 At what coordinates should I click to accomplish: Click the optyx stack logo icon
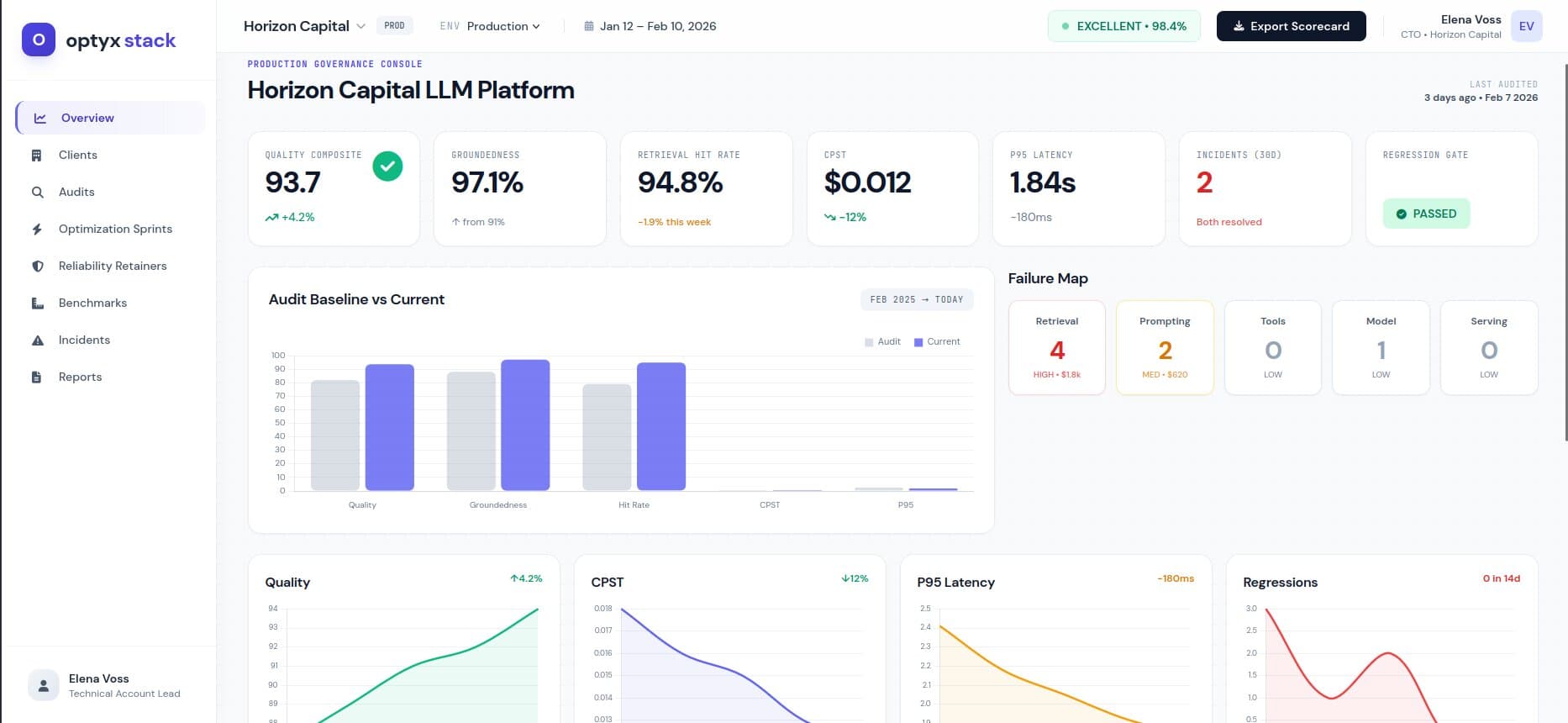pyautogui.click(x=39, y=40)
